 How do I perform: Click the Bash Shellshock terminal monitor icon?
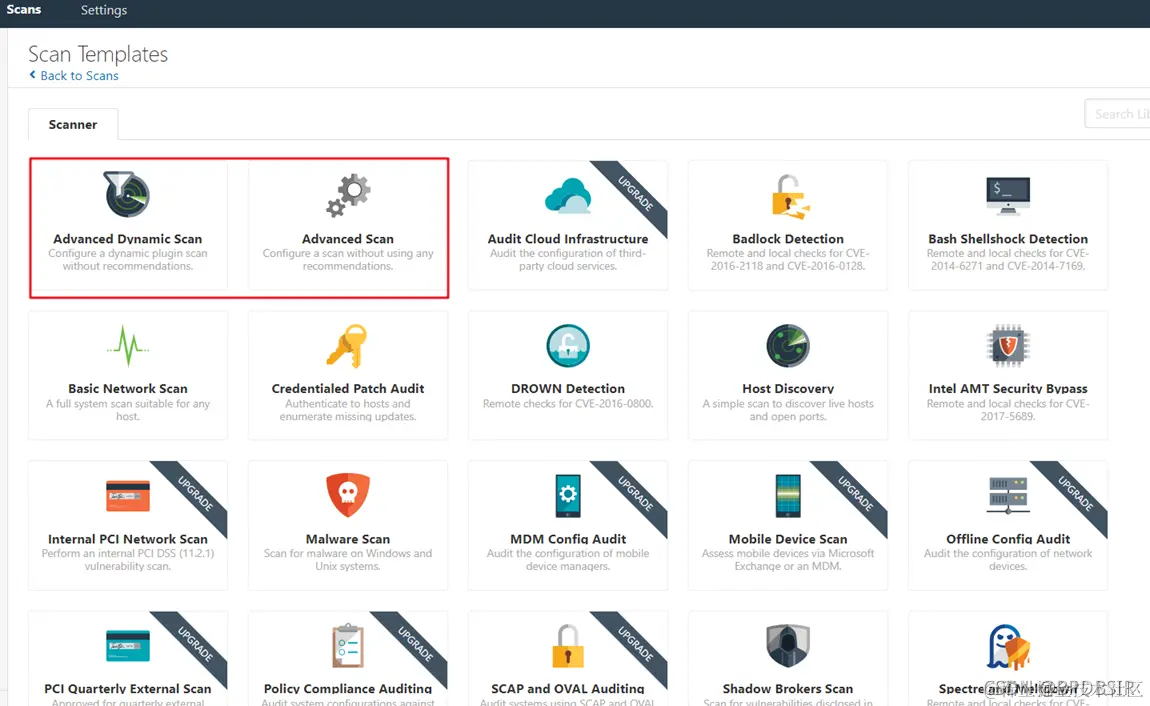click(1008, 196)
